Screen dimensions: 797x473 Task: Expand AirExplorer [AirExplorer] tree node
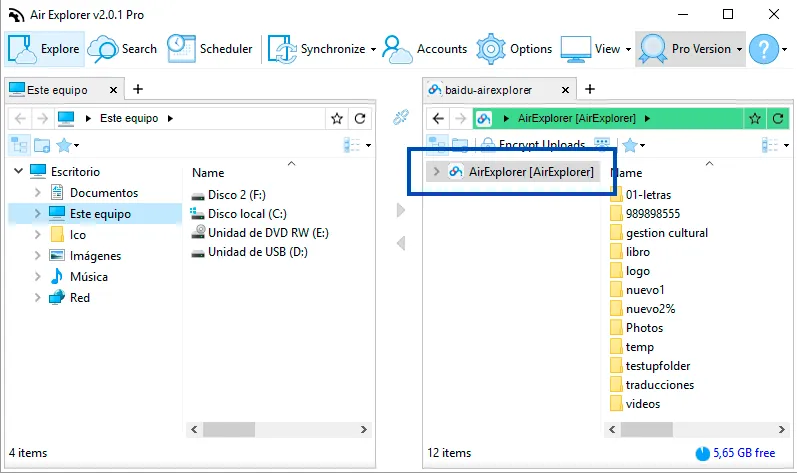436,172
